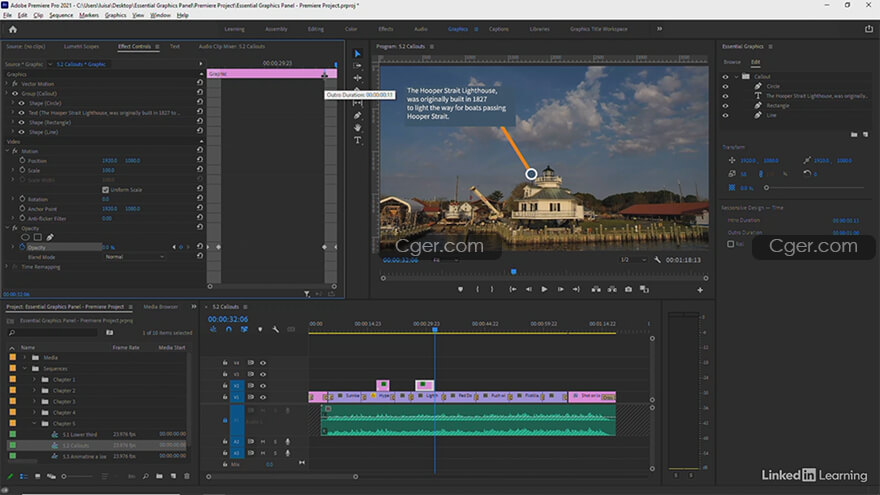Image resolution: width=880 pixels, height=495 pixels.
Task: Select the Hand tool
Action: point(358,128)
